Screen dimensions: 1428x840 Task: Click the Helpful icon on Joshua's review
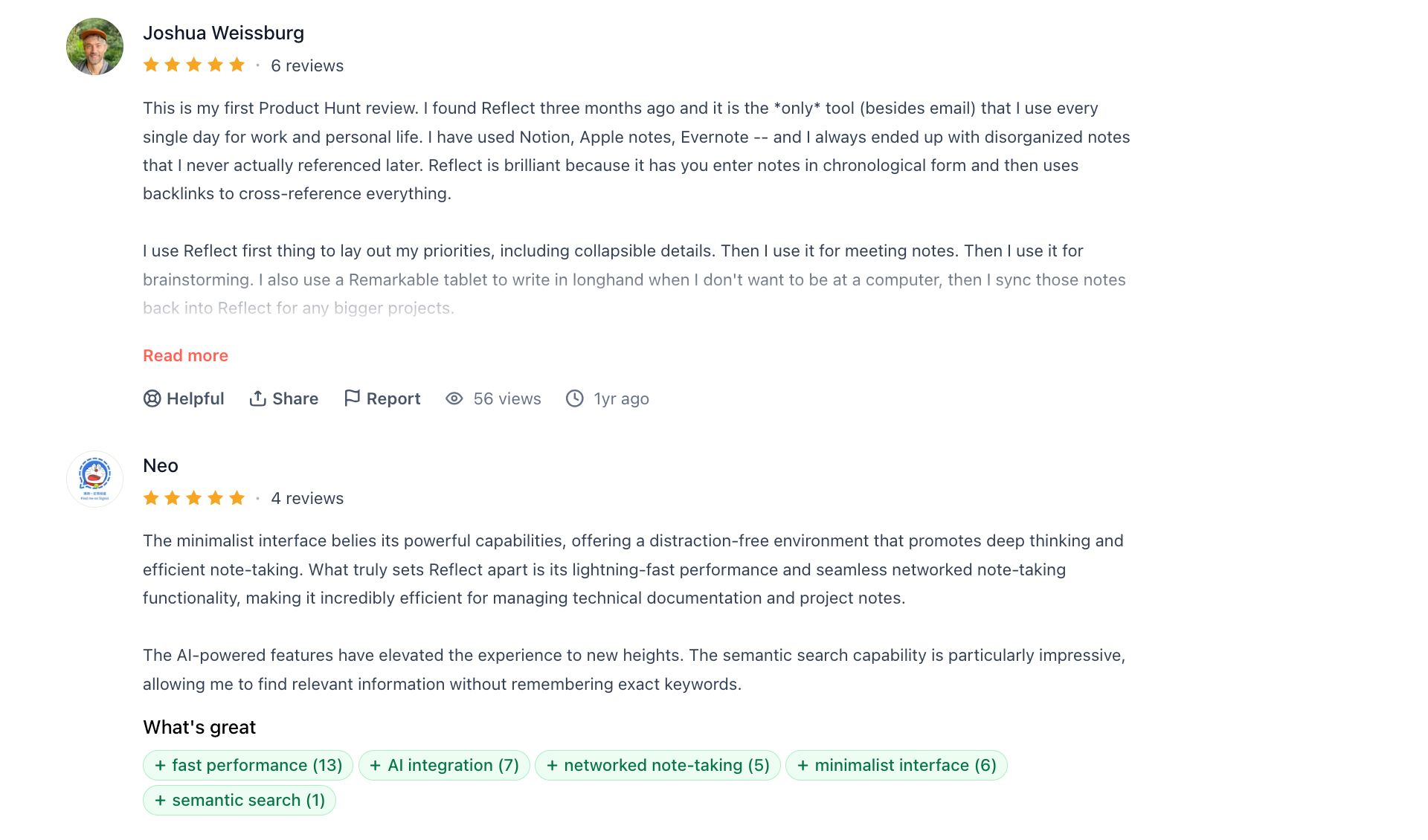coord(151,398)
